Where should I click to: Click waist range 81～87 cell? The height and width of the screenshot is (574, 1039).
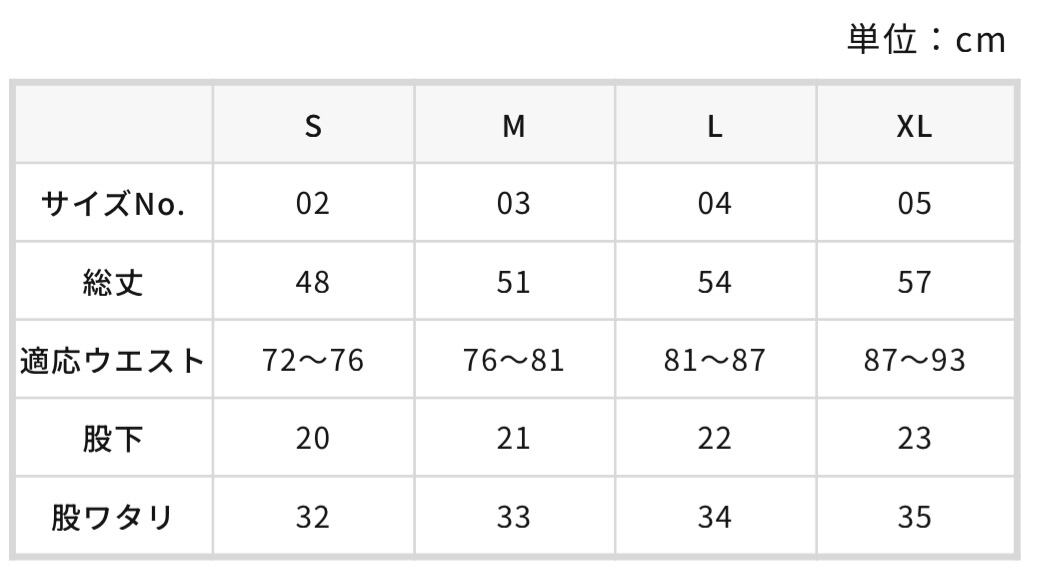(714, 361)
